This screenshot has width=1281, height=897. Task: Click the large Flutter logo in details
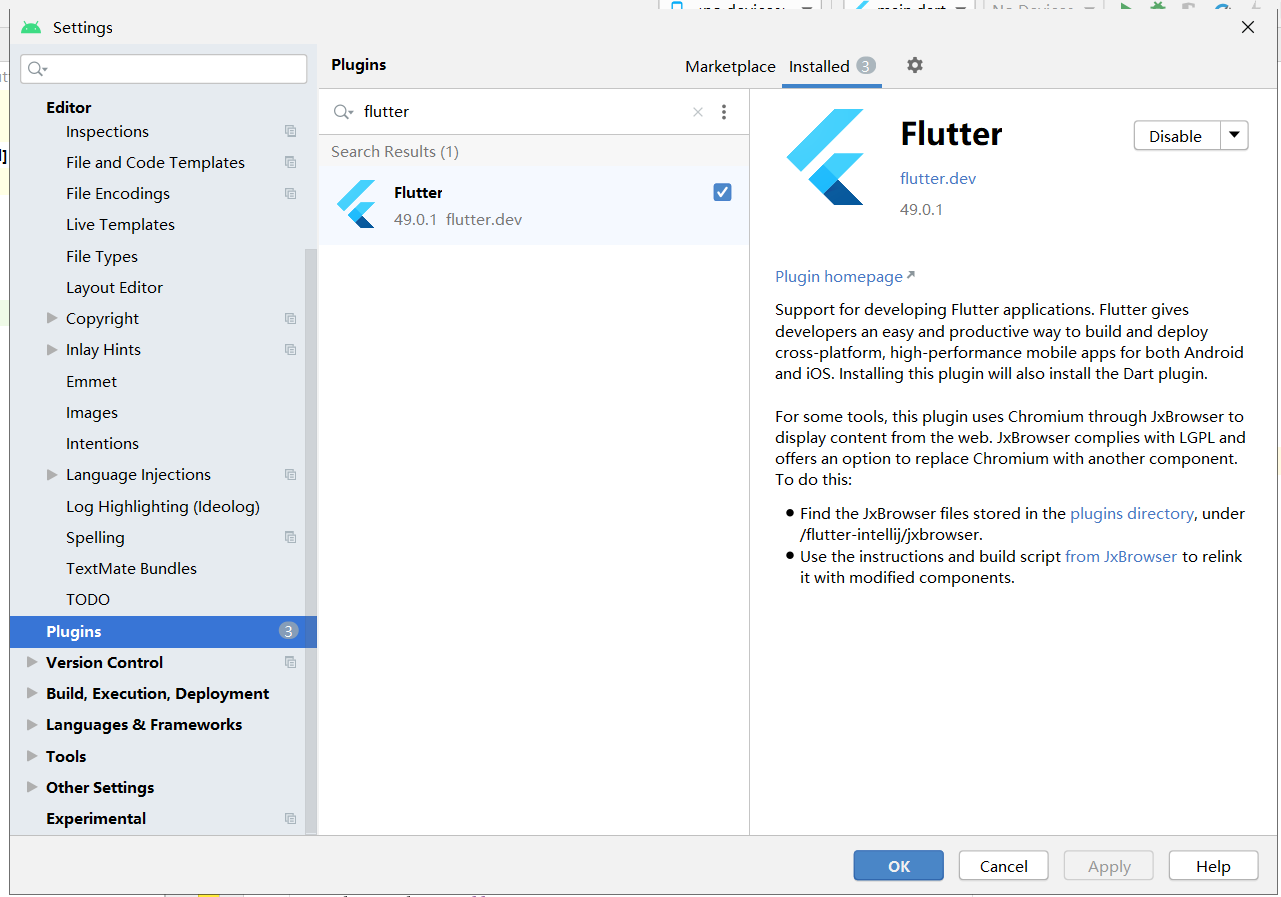[826, 157]
